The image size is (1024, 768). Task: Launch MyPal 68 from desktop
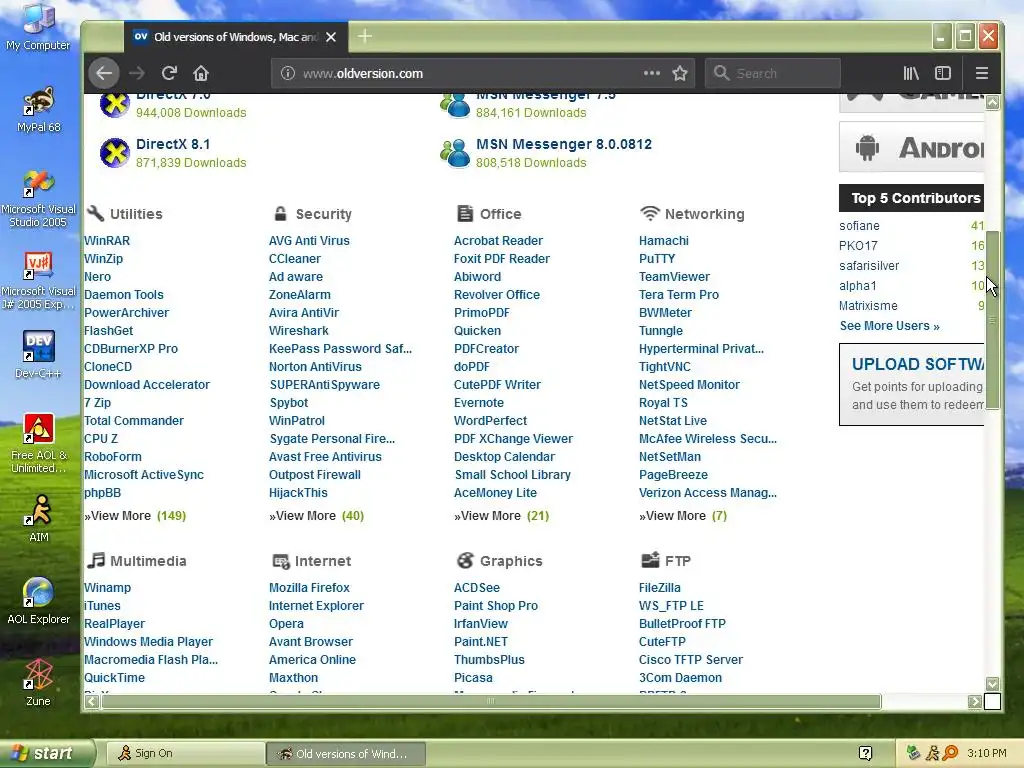(x=39, y=110)
